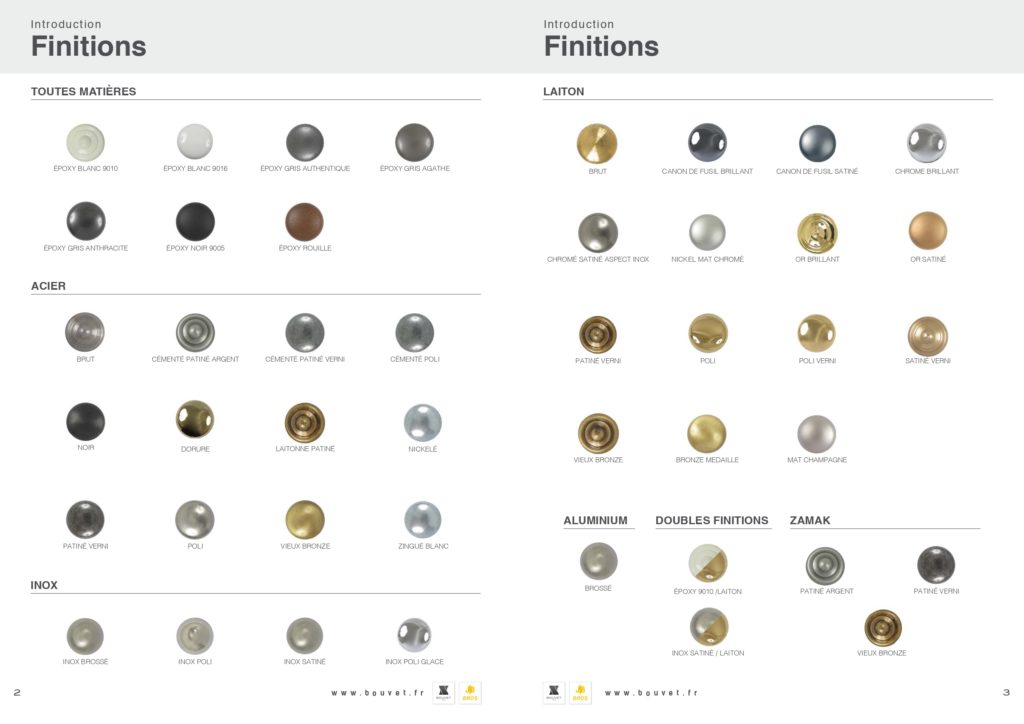Click the Époxy 9010 / Laiton double finish
This screenshot has width=1024, height=724.
click(708, 563)
